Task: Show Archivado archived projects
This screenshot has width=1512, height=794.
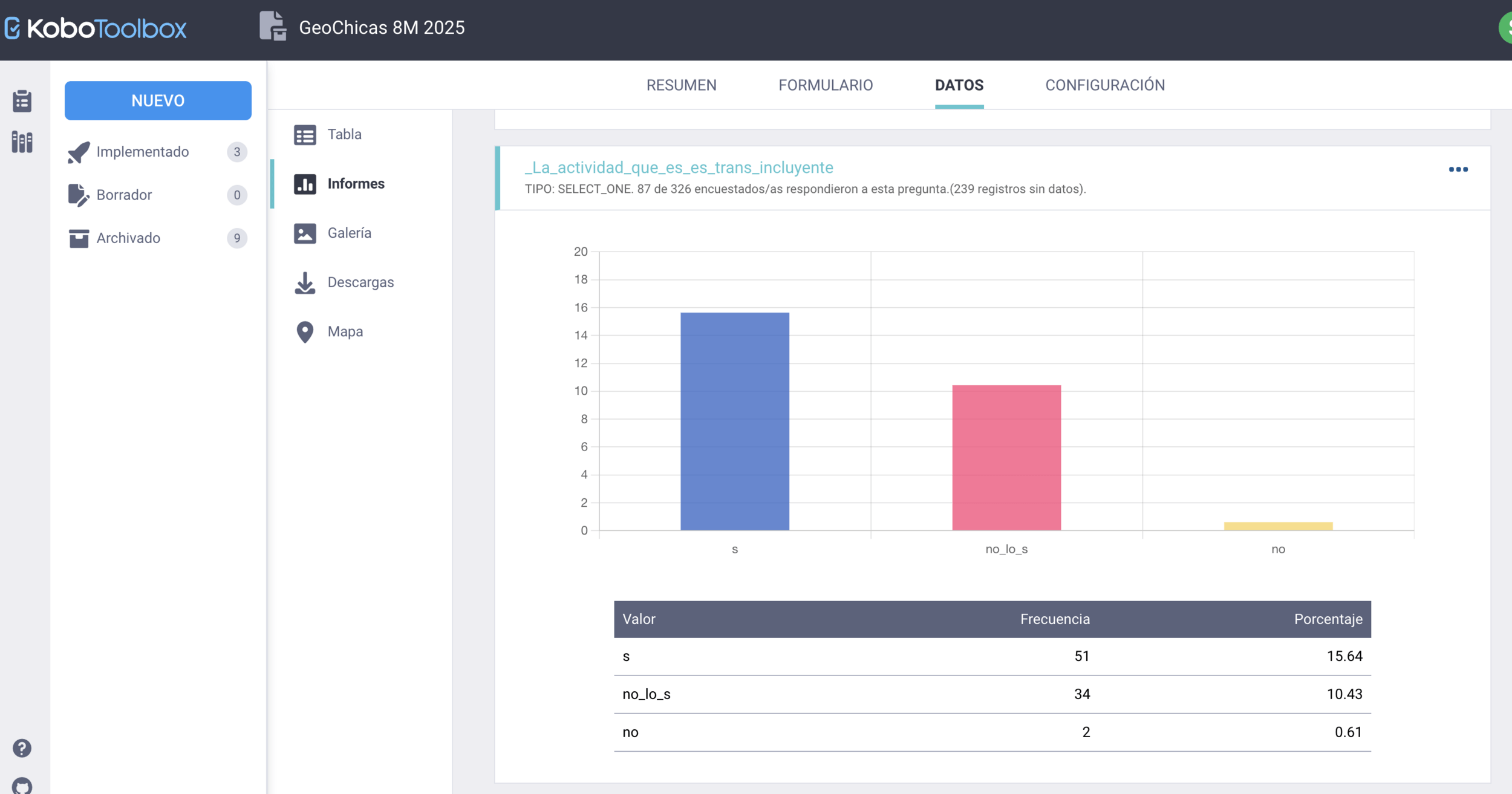Action: [128, 238]
